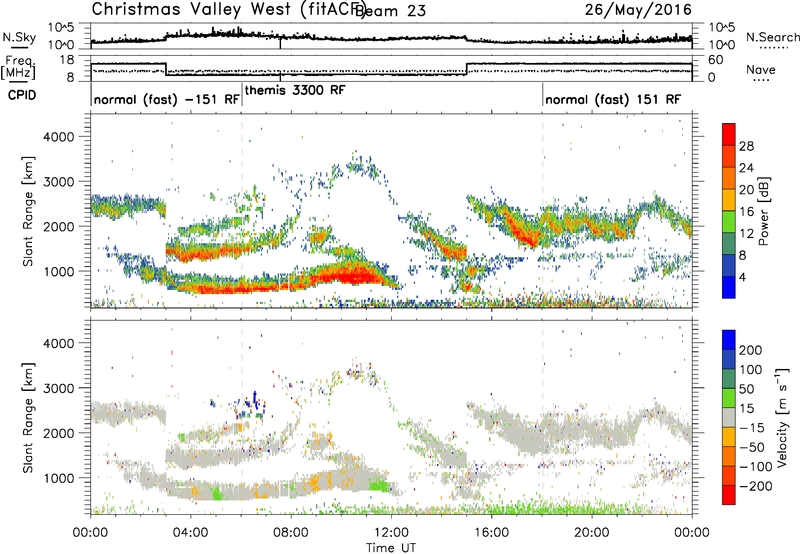Viewport: 800px width, 554px height.
Task: Click the '16:00' time tick label
Action: tap(491, 533)
